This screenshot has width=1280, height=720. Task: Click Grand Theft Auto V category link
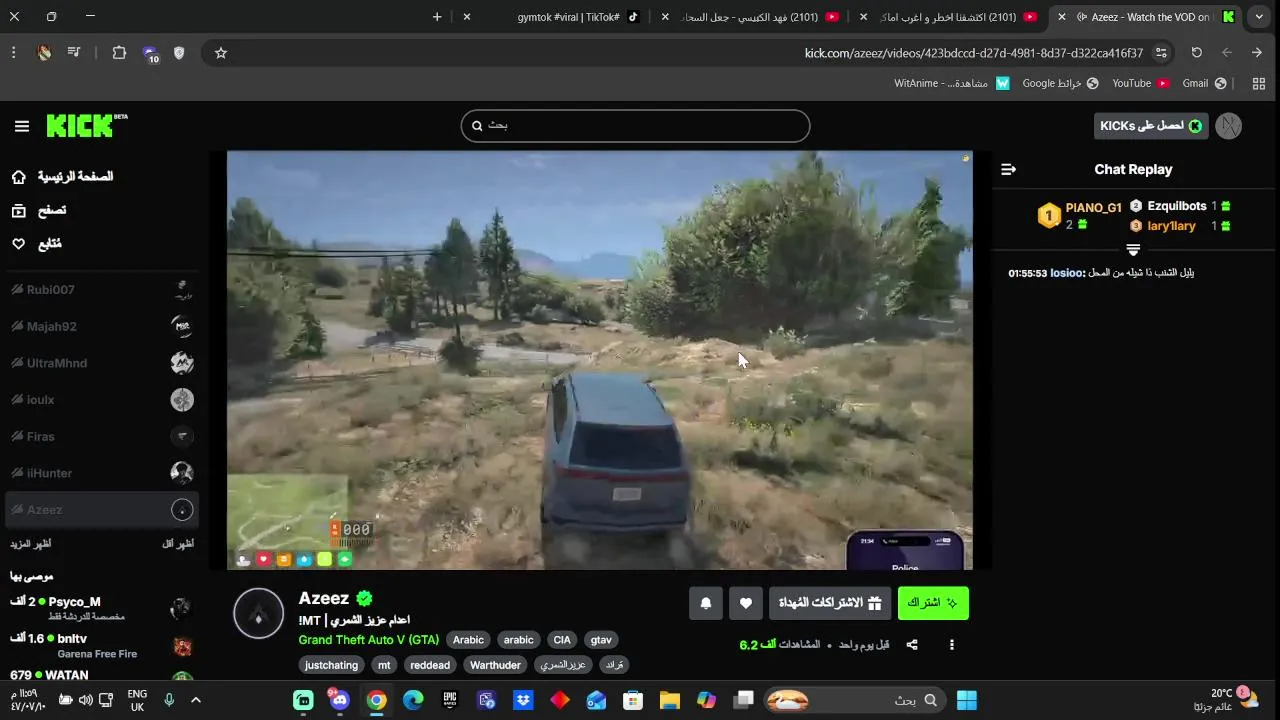tap(368, 640)
